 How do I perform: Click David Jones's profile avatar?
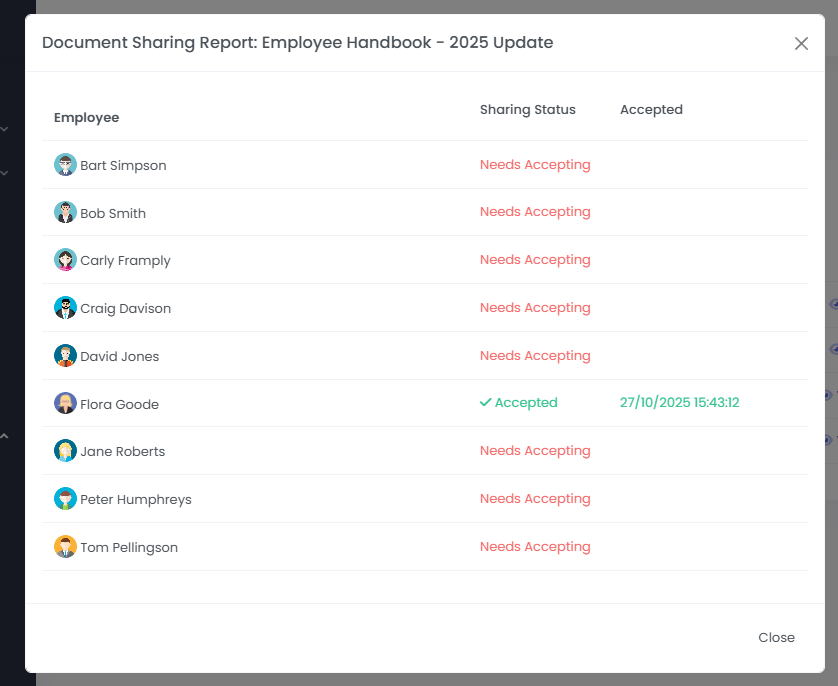pyautogui.click(x=65, y=356)
